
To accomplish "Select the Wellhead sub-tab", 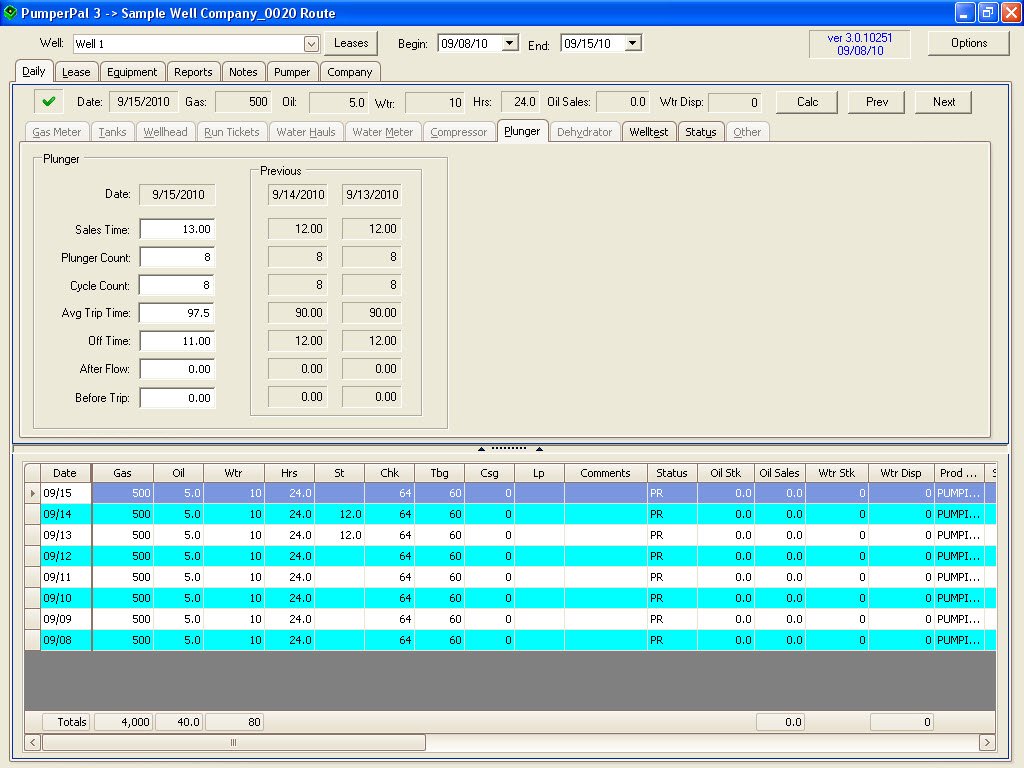I will pyautogui.click(x=165, y=132).
